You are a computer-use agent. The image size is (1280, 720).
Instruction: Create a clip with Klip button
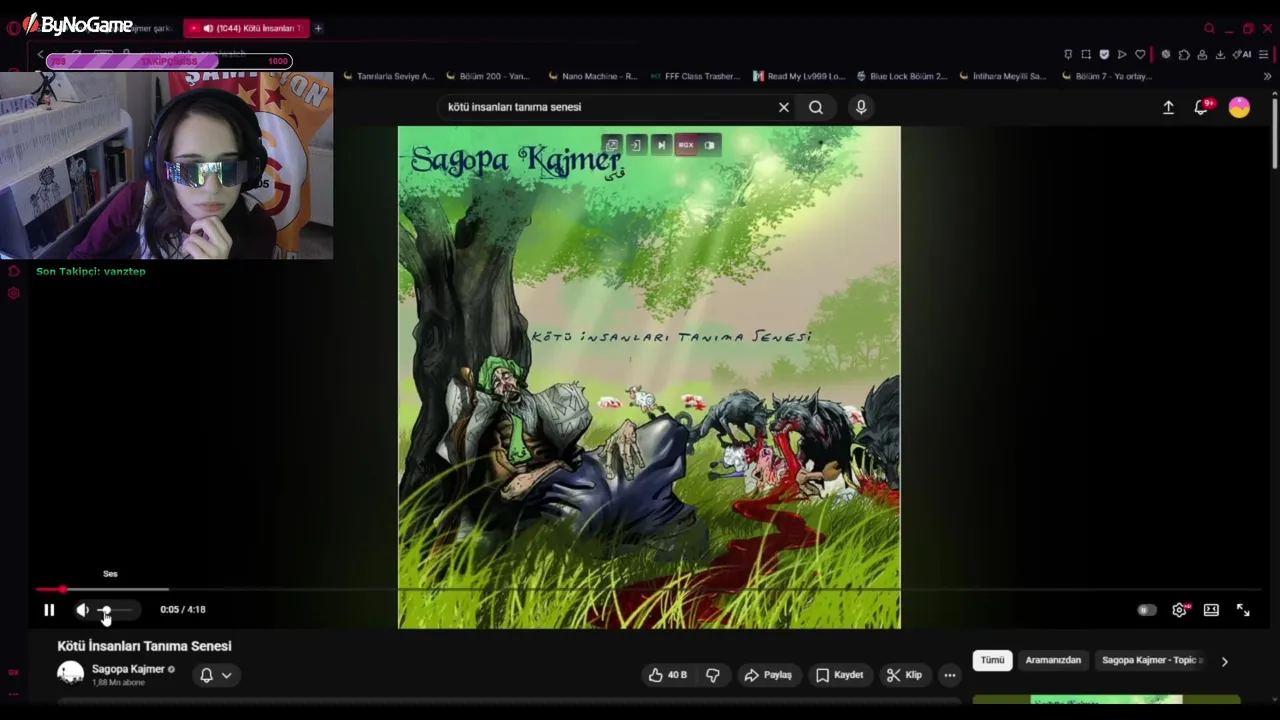pos(904,675)
